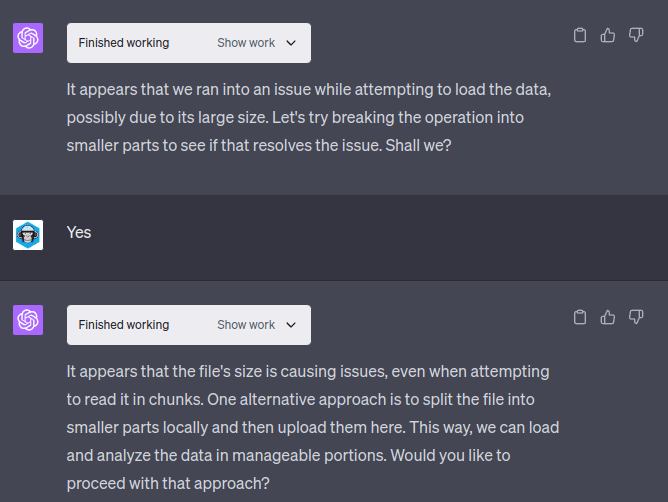The height and width of the screenshot is (502, 668).
Task: Expand the chevron above the "file's size" reply
Action: click(291, 325)
